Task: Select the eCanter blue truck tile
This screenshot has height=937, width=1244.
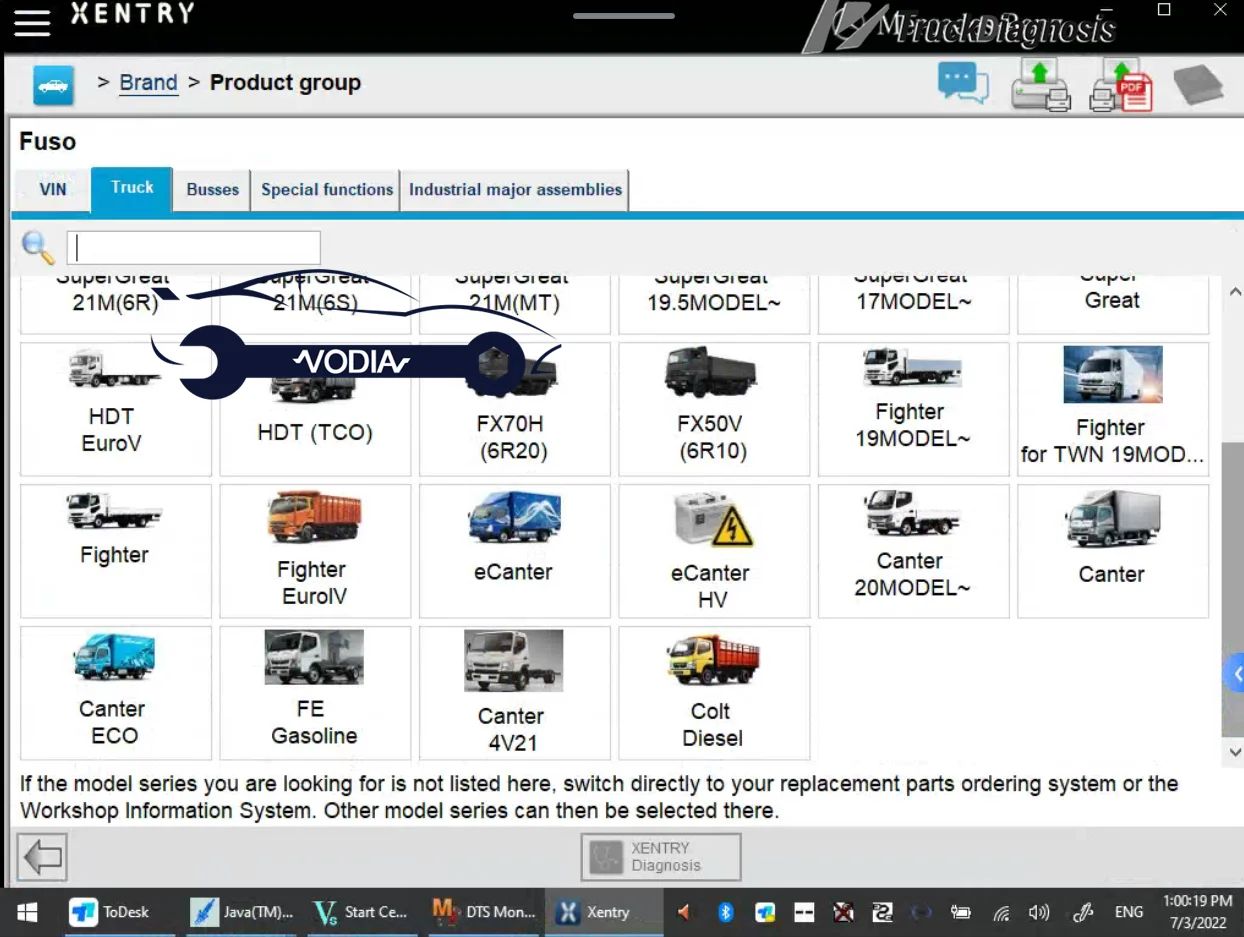Action: [514, 551]
